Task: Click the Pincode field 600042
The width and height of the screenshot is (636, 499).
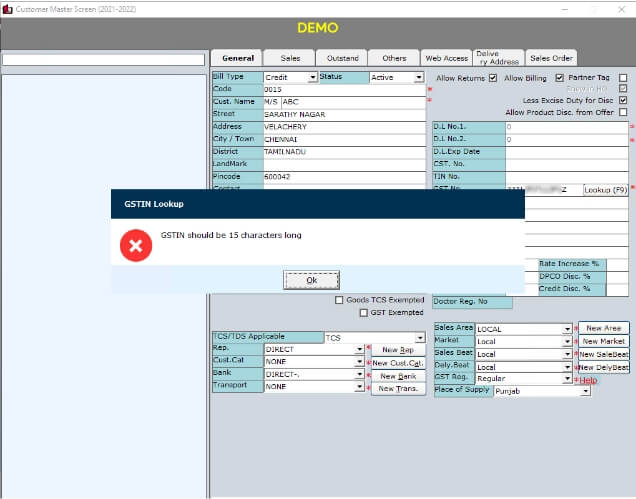Action: coord(344,176)
